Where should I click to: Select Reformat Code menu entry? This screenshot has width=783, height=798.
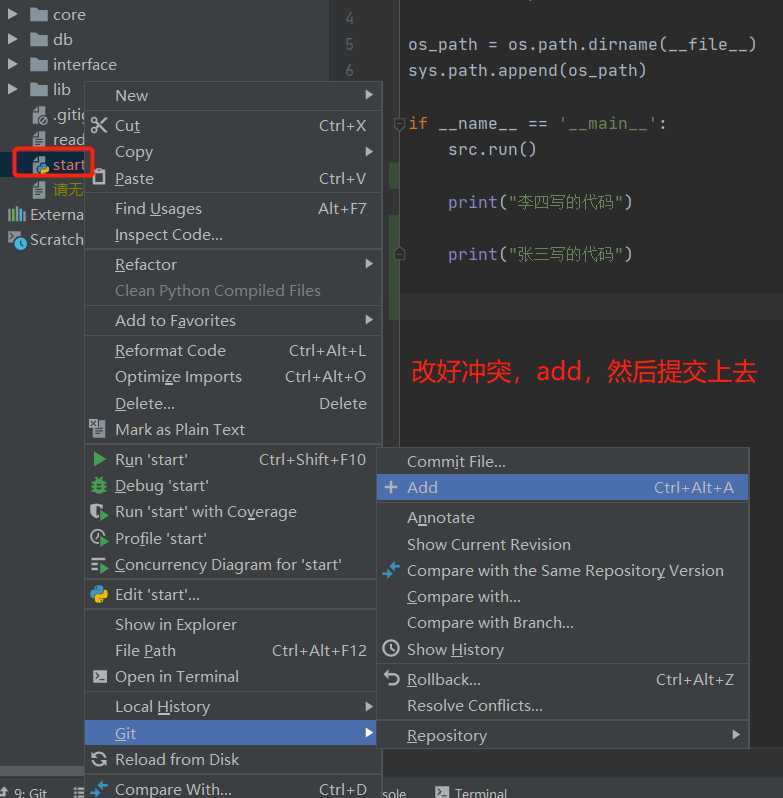pyautogui.click(x=234, y=351)
